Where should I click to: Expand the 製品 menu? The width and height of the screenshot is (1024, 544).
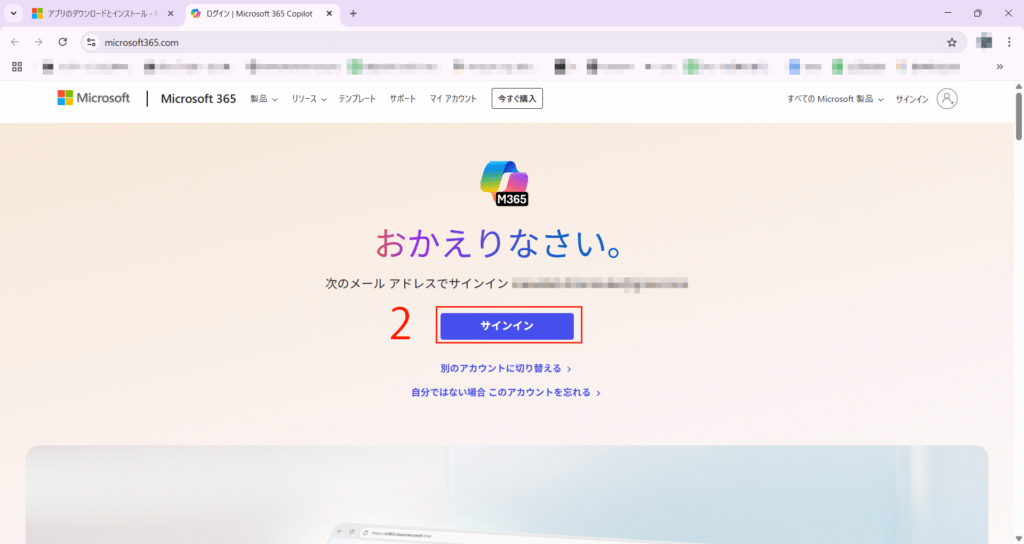click(x=264, y=99)
